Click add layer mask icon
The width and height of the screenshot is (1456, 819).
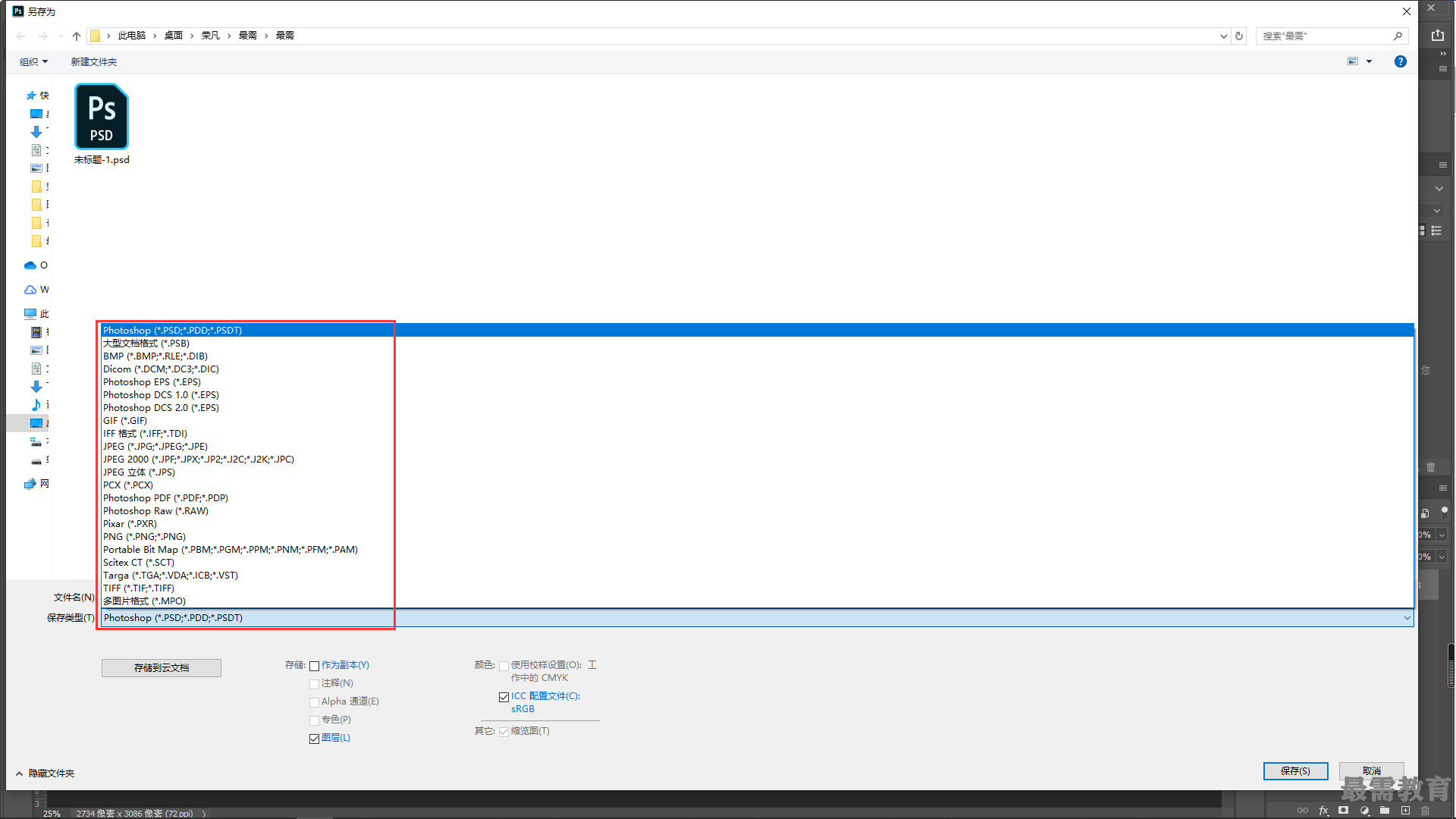click(1344, 810)
